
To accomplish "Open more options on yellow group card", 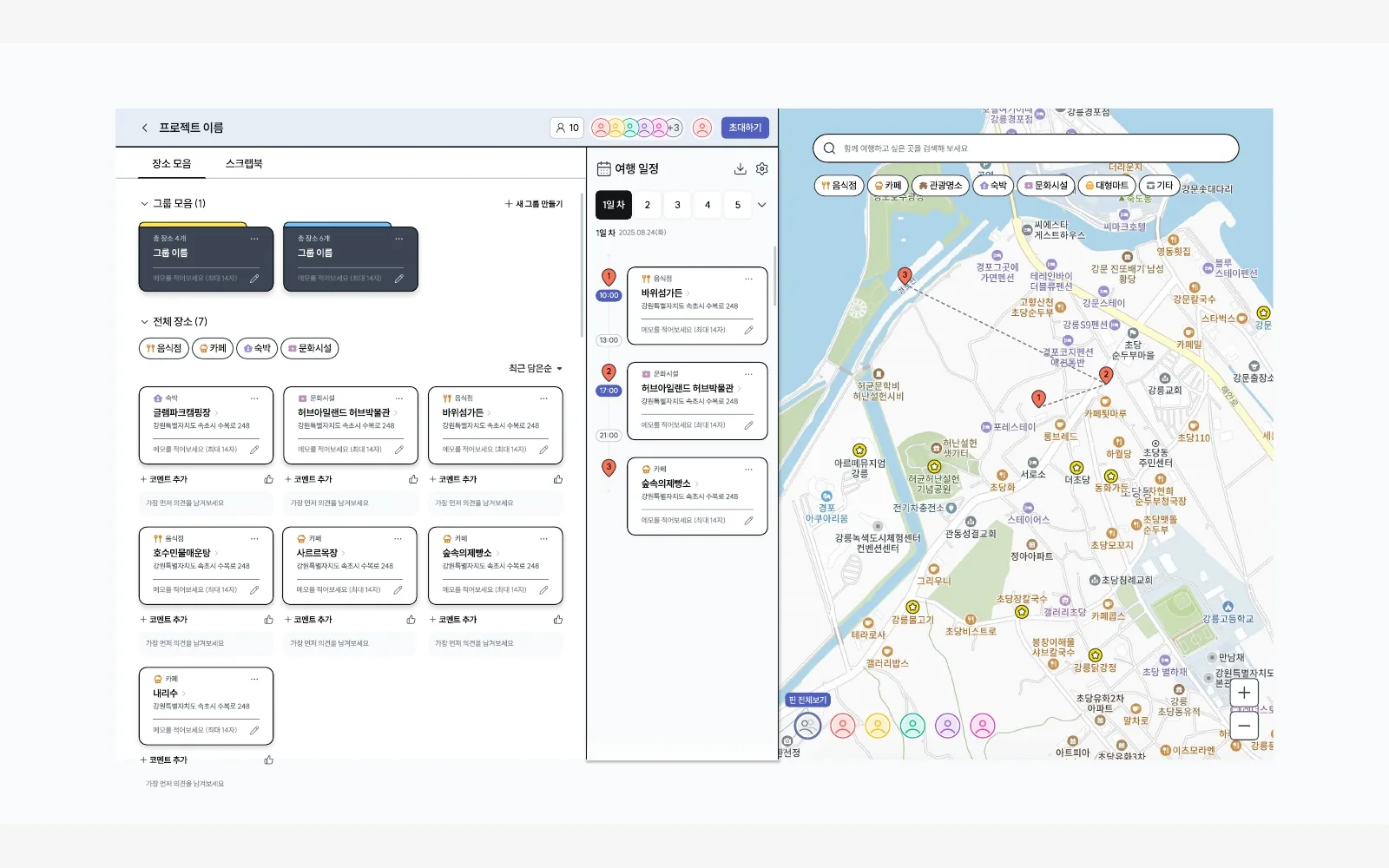I will [254, 238].
